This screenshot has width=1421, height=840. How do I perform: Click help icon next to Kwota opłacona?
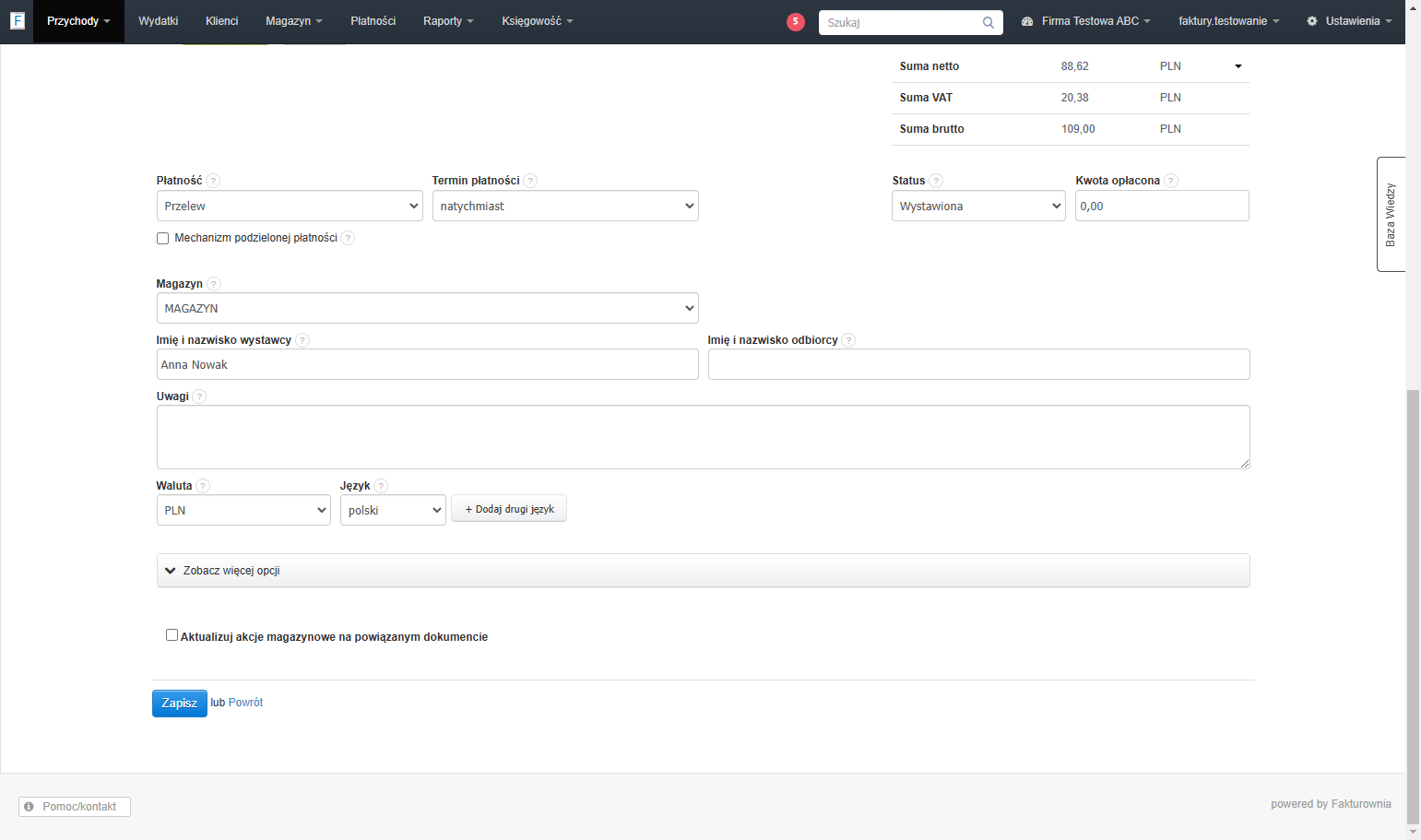point(1171,181)
